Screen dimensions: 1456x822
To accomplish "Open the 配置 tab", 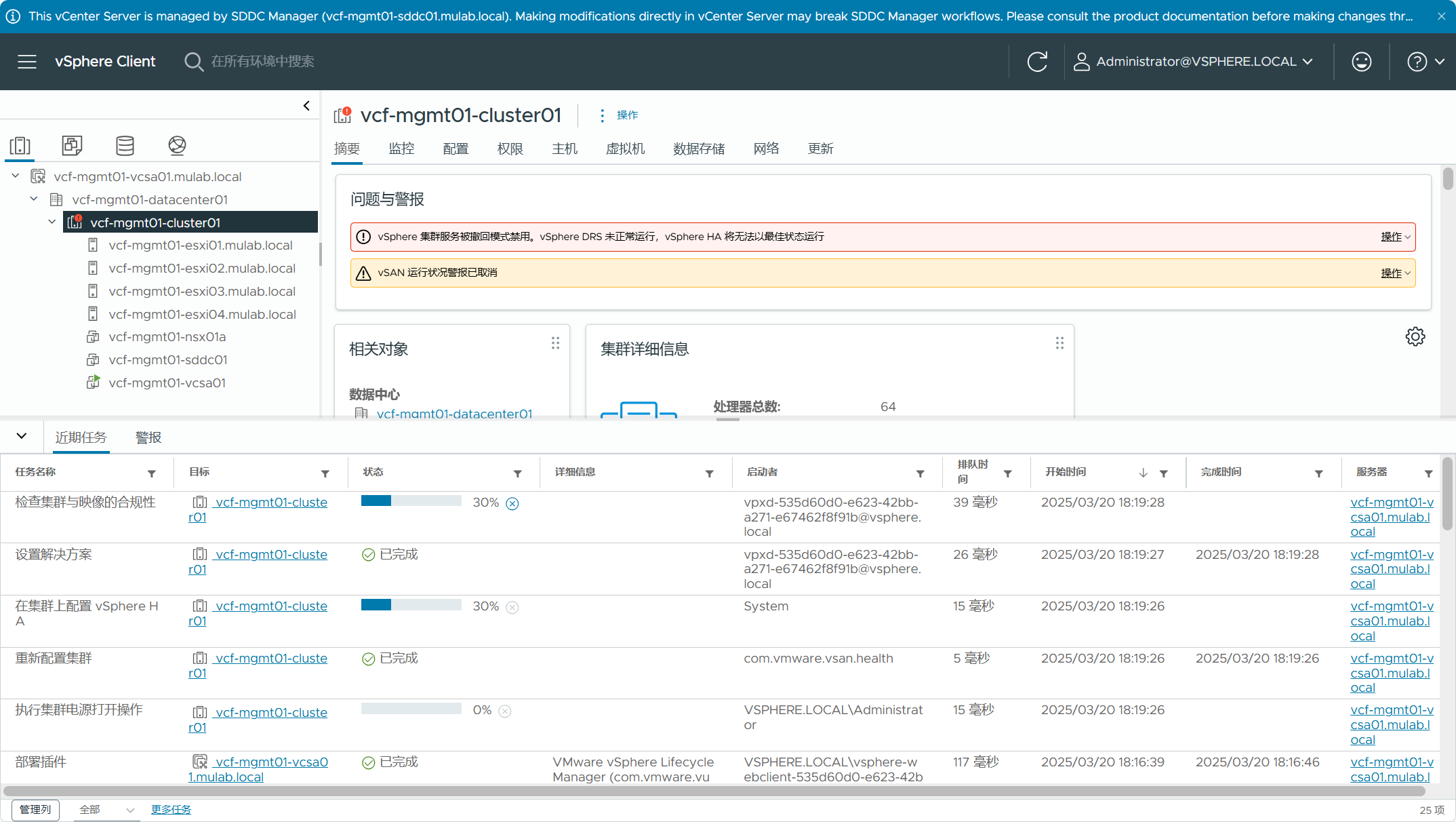I will point(456,149).
